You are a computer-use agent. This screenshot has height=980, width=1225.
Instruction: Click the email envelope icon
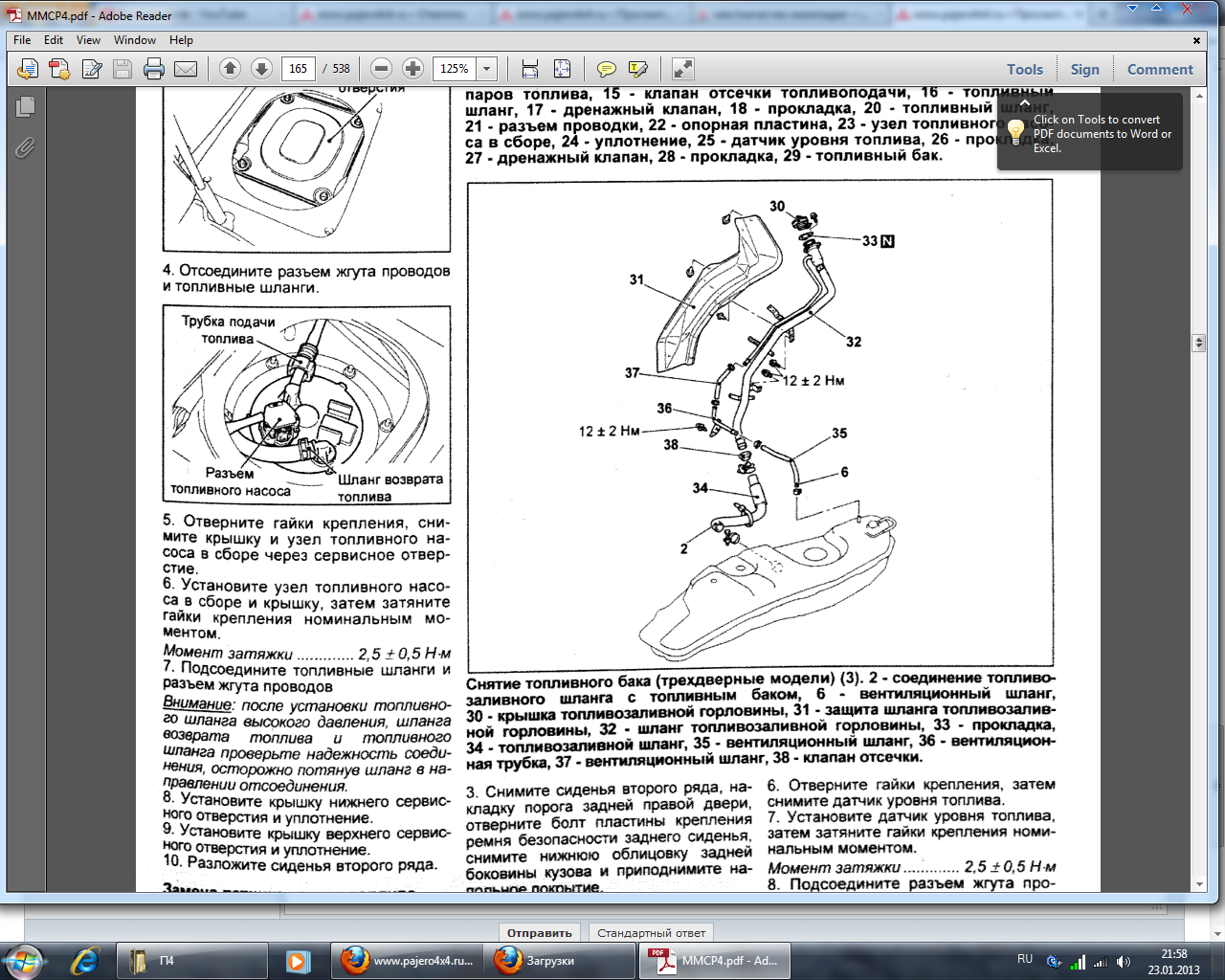pos(186,69)
